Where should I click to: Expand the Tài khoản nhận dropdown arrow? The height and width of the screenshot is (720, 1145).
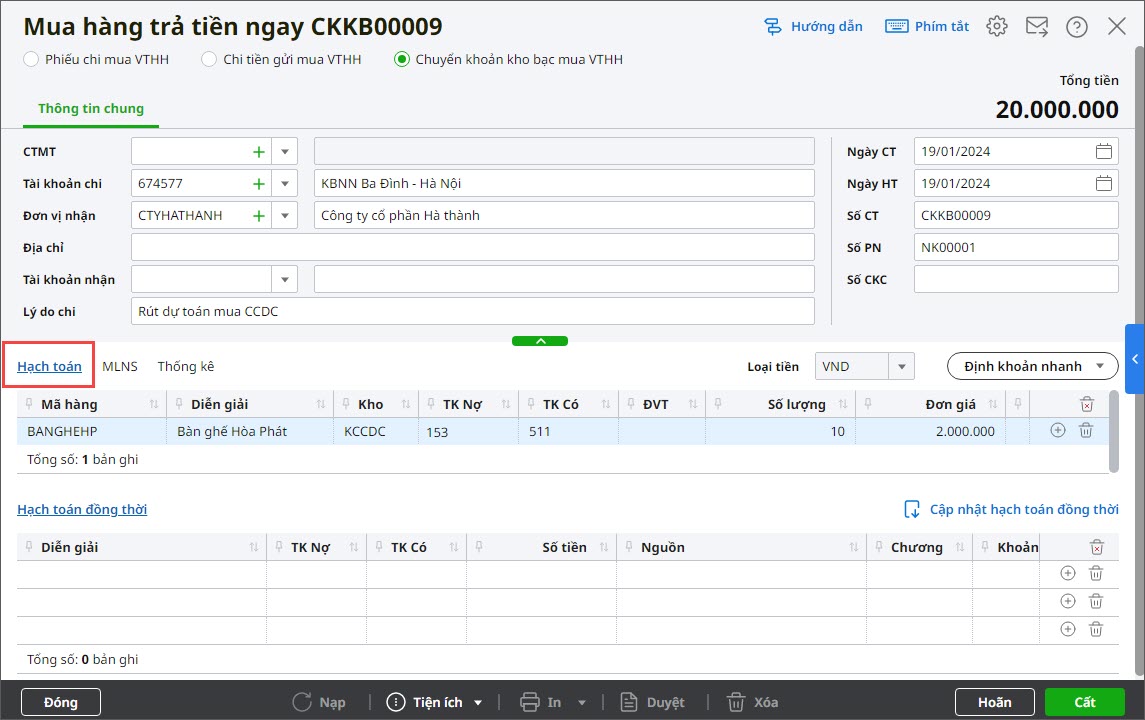point(285,280)
